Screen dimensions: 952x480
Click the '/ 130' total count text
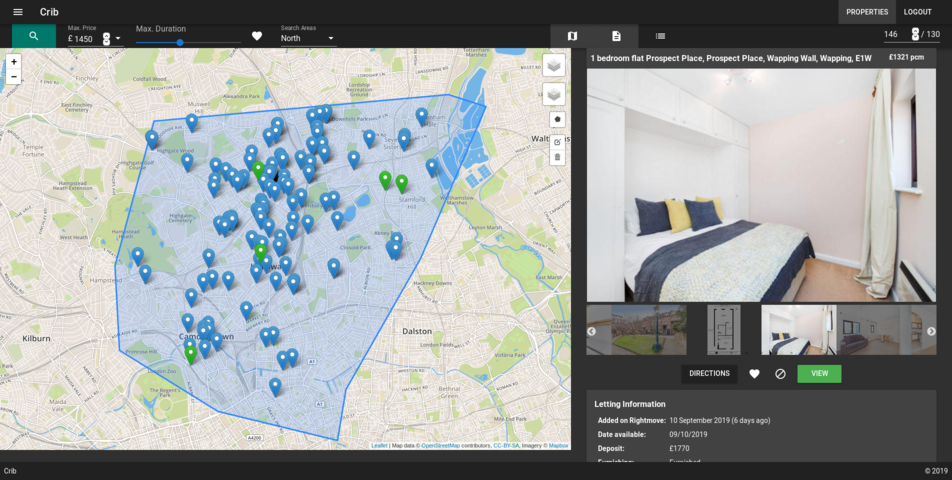tap(930, 35)
